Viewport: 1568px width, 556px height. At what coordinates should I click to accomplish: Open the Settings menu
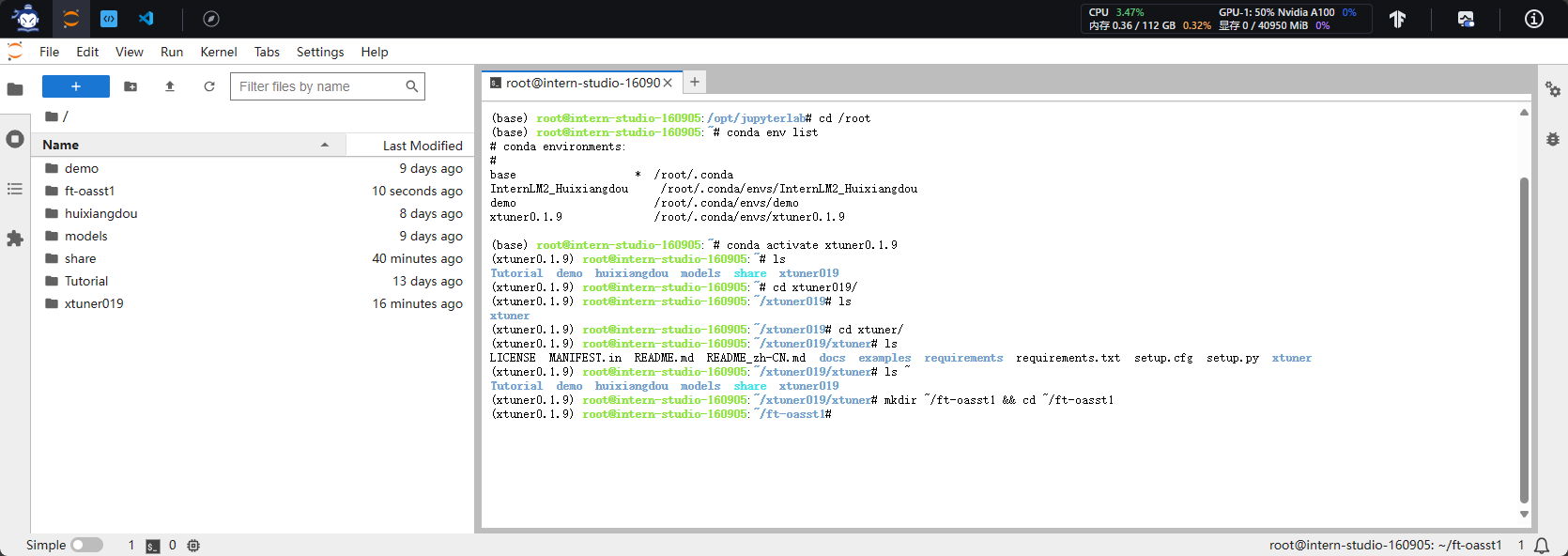(x=320, y=52)
